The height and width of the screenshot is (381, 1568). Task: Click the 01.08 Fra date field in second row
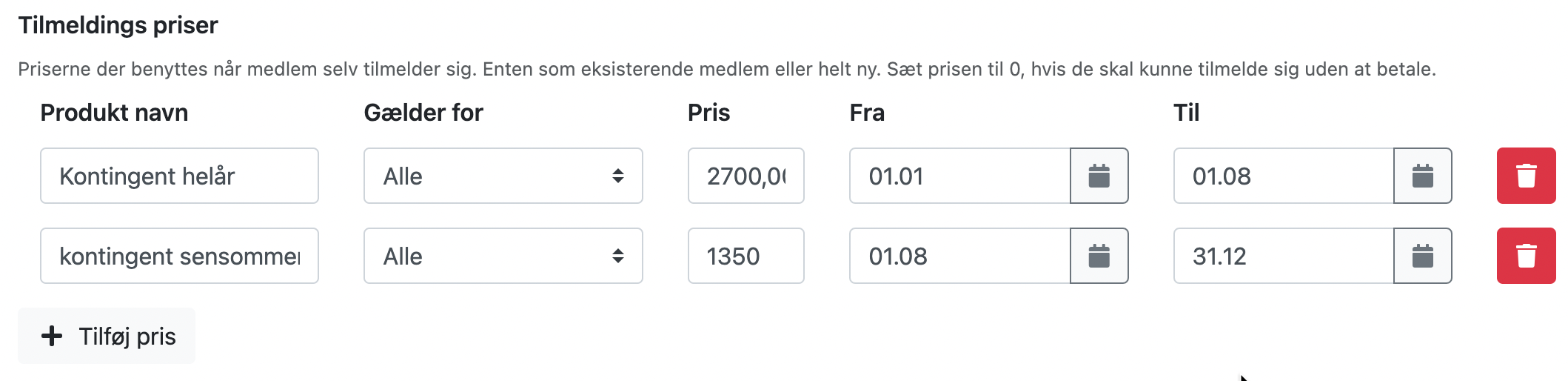(959, 256)
